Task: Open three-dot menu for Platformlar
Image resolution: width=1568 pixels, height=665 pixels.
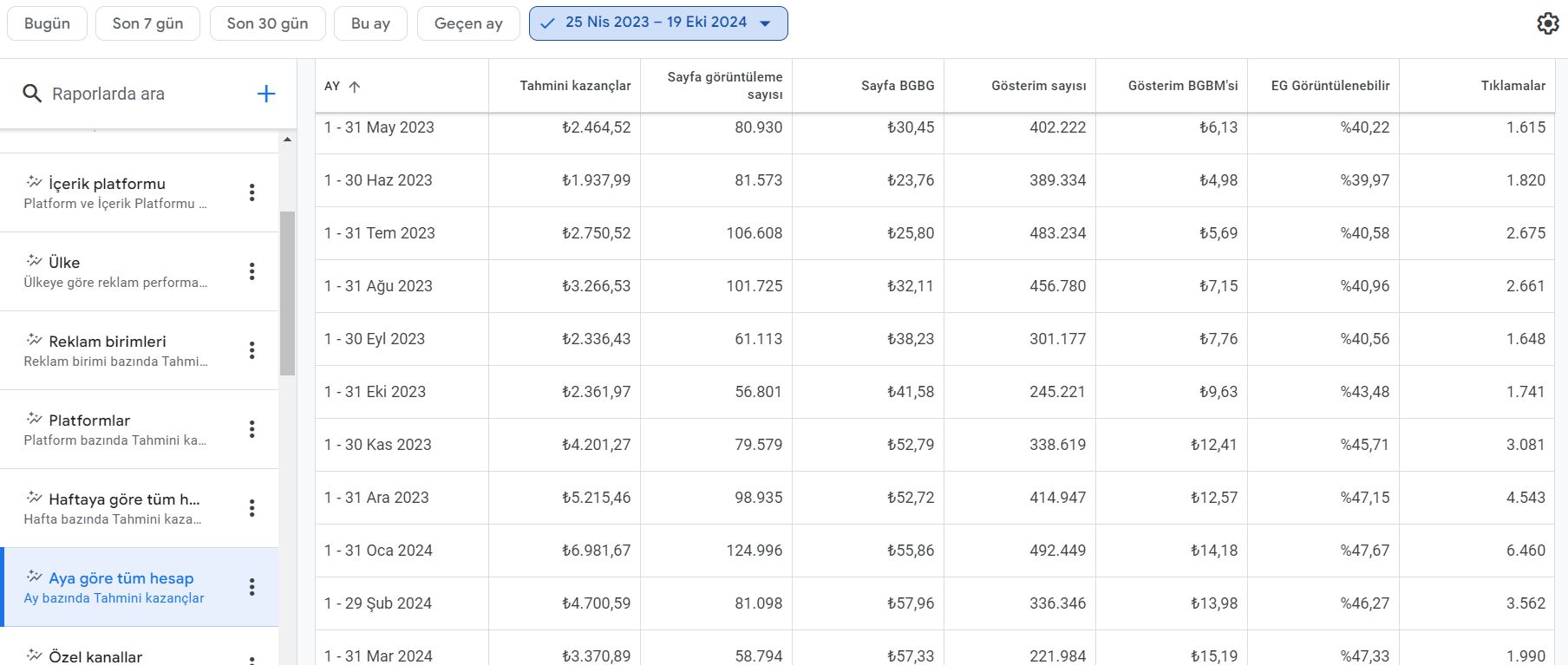Action: pyautogui.click(x=252, y=429)
